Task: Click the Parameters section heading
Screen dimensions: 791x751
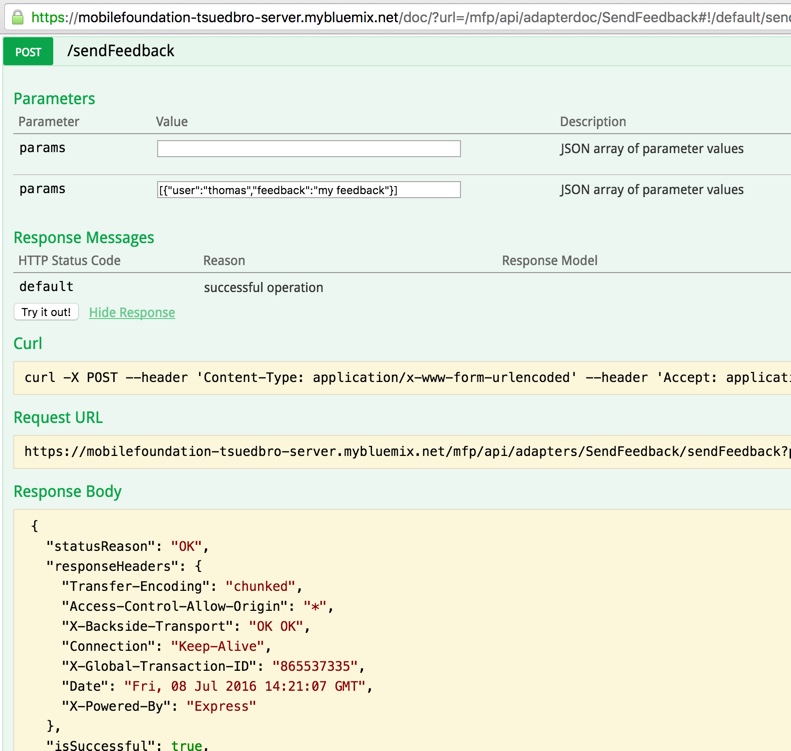Action: 54,99
